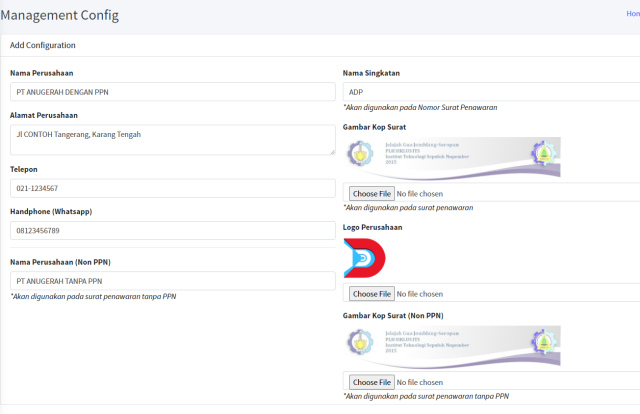Focus the Alamat Perusahaan text area
Viewport: 640px width, 414px height.
click(172, 139)
